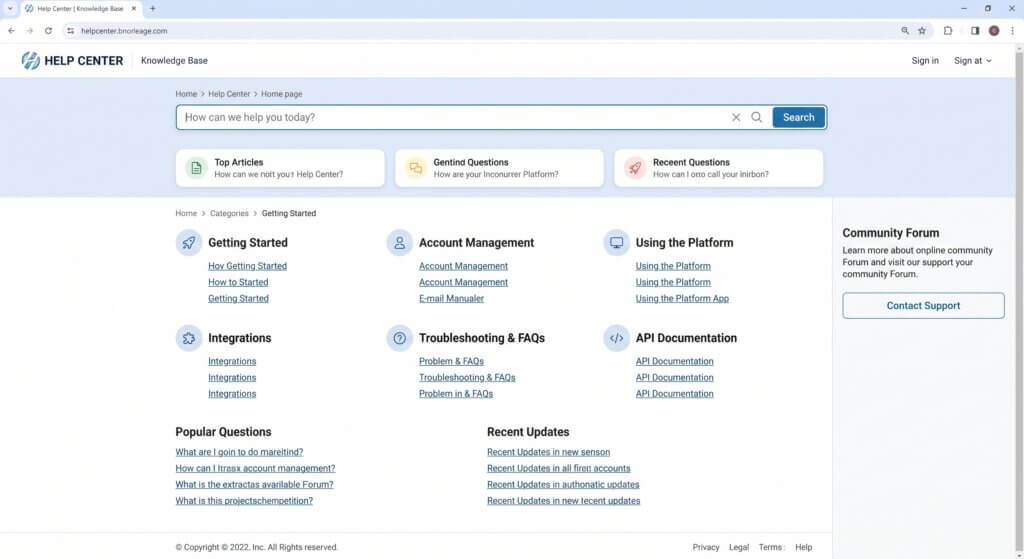Screen dimensions: 1024x559
Task: Open What is this projectschempetition? link
Action: [x=244, y=502]
